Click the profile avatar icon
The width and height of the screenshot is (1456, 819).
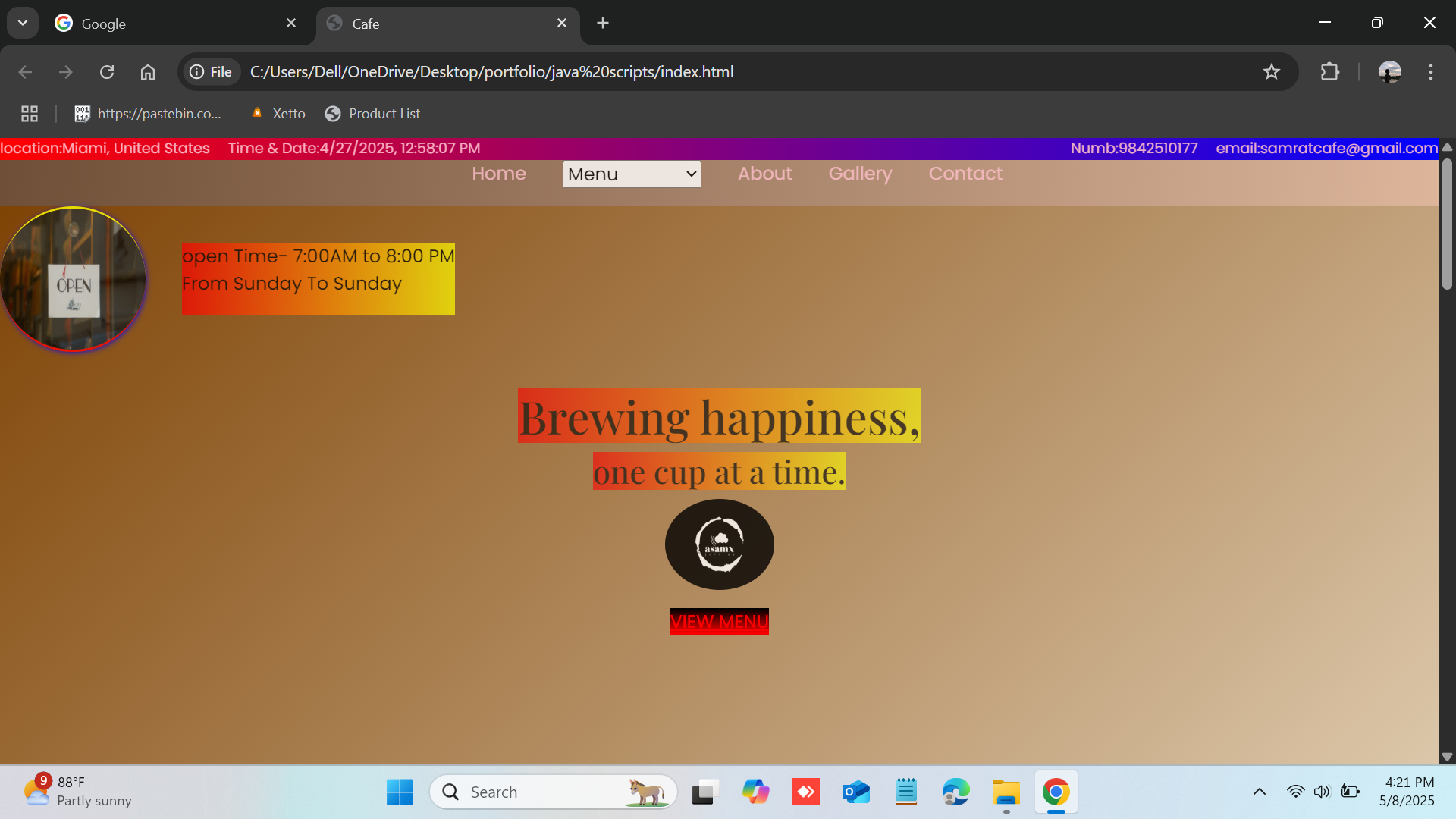pos(1389,72)
